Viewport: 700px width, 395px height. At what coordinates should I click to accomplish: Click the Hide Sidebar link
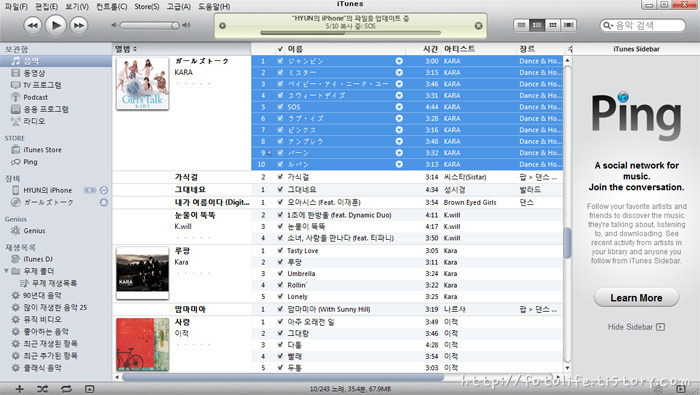point(636,327)
